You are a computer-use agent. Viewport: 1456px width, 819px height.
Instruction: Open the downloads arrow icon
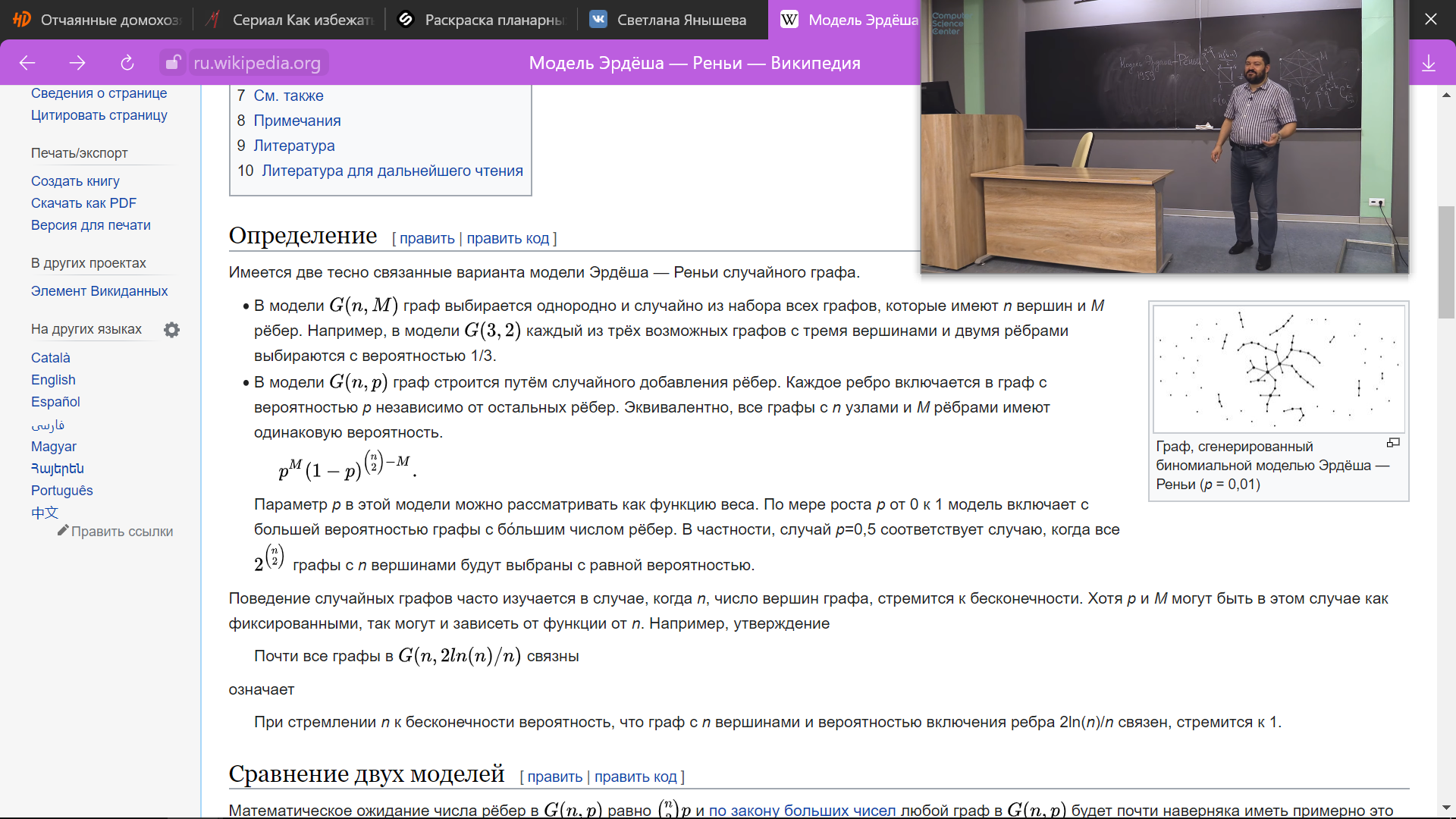pos(1429,63)
